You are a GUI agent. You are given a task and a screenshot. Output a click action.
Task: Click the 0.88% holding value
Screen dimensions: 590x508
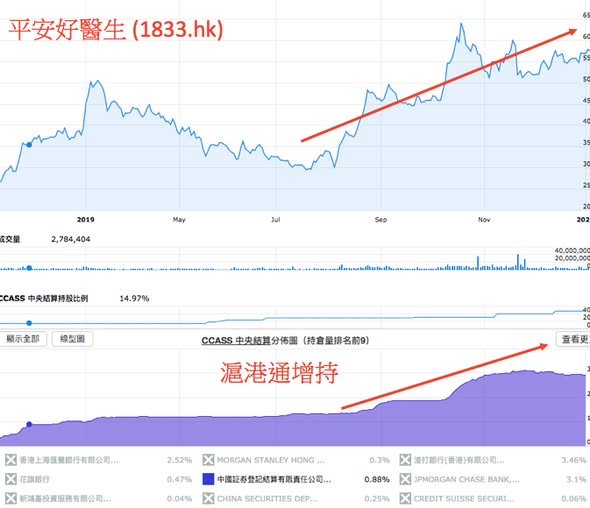[x=377, y=479]
